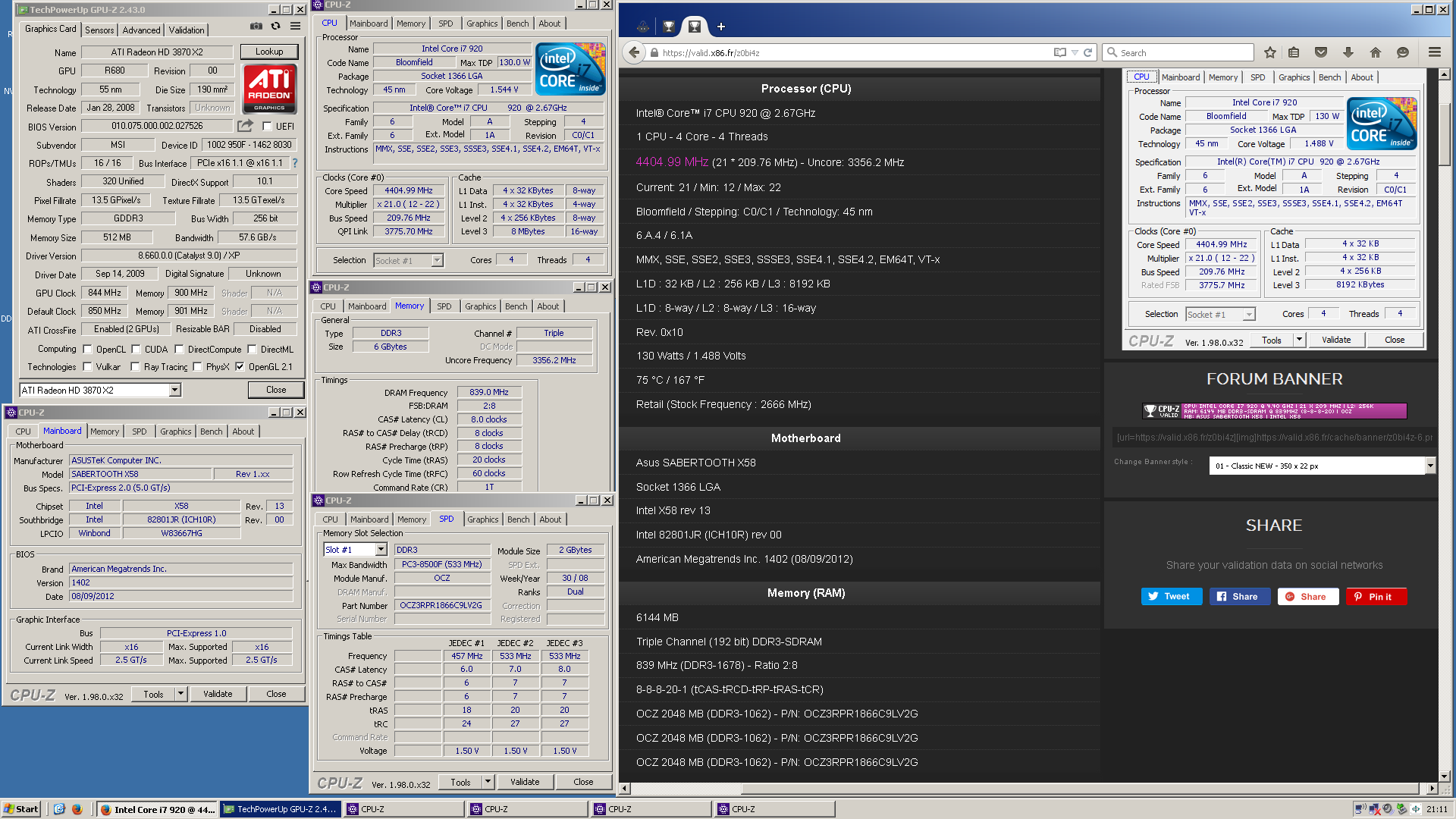Click the Lookup button in GPU-Z

(x=269, y=52)
